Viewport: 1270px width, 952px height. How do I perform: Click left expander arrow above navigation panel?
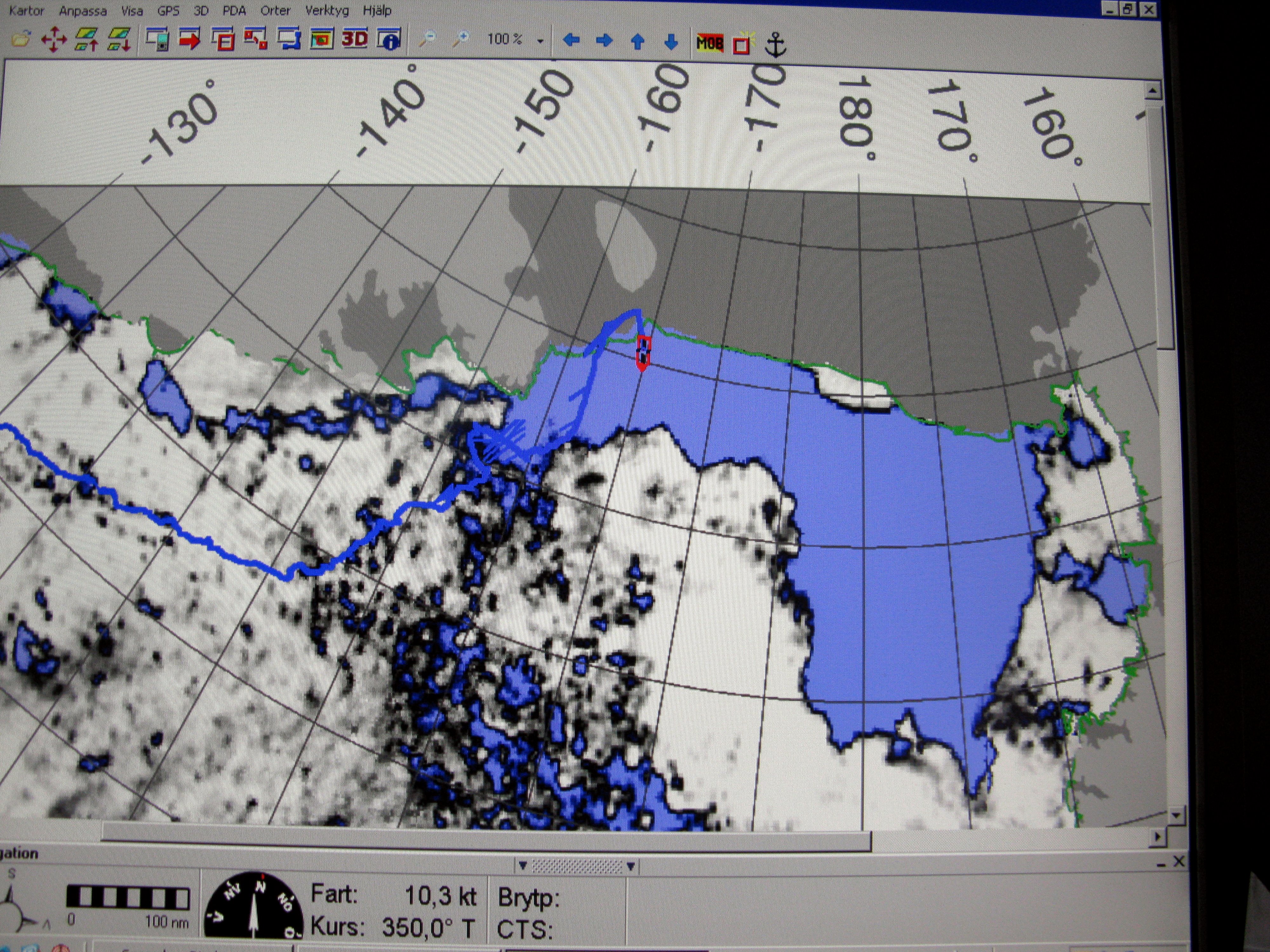pyautogui.click(x=523, y=865)
